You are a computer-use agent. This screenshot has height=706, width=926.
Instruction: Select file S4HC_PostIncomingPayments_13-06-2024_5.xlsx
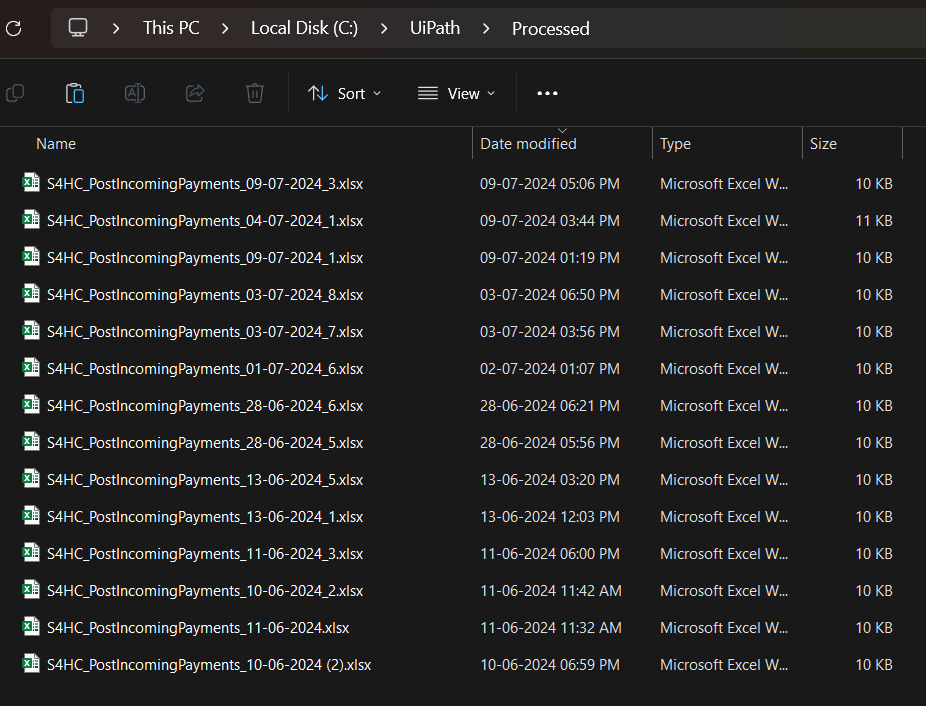205,480
